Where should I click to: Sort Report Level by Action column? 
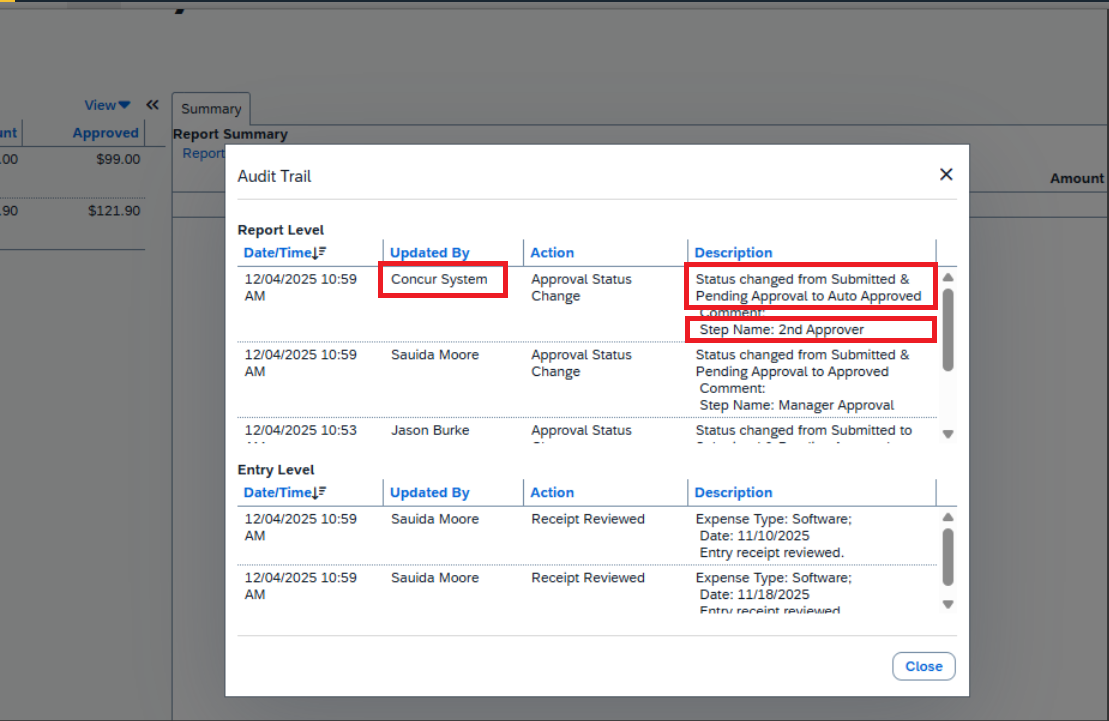[552, 253]
